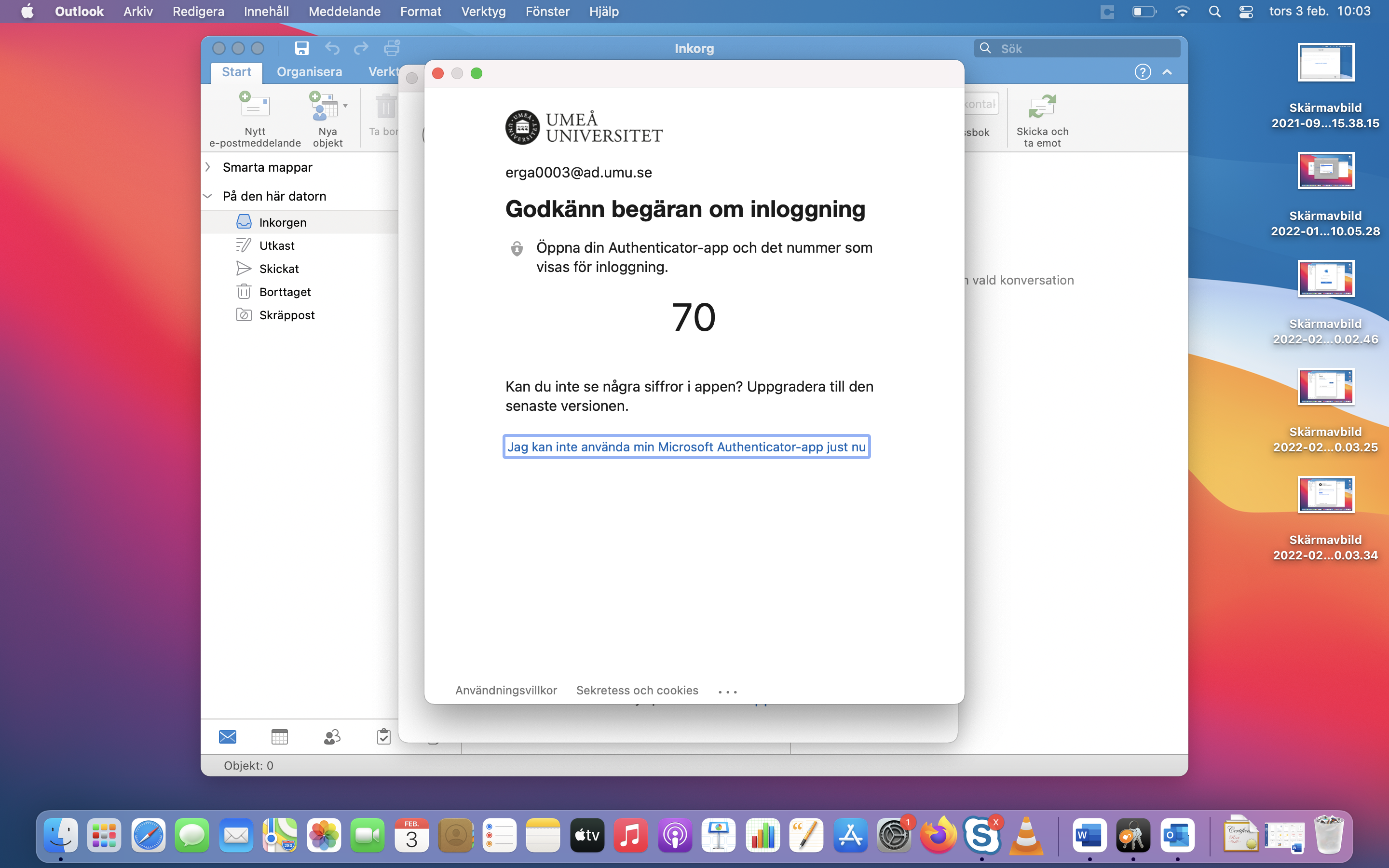The height and width of the screenshot is (868, 1389).
Task: Click the undo arrow in Outlook title bar
Action: [x=332, y=48]
